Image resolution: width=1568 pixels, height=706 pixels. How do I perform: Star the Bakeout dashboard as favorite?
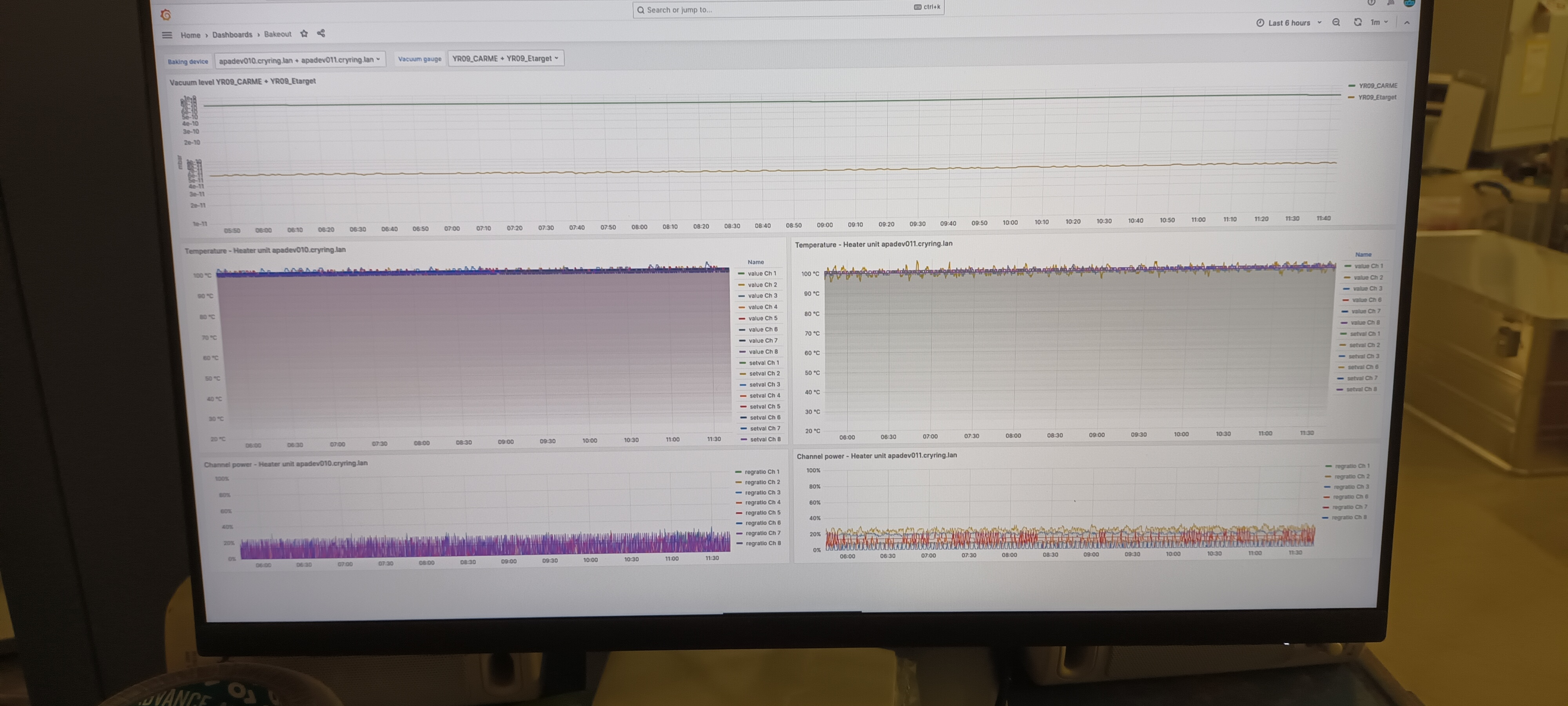click(304, 33)
